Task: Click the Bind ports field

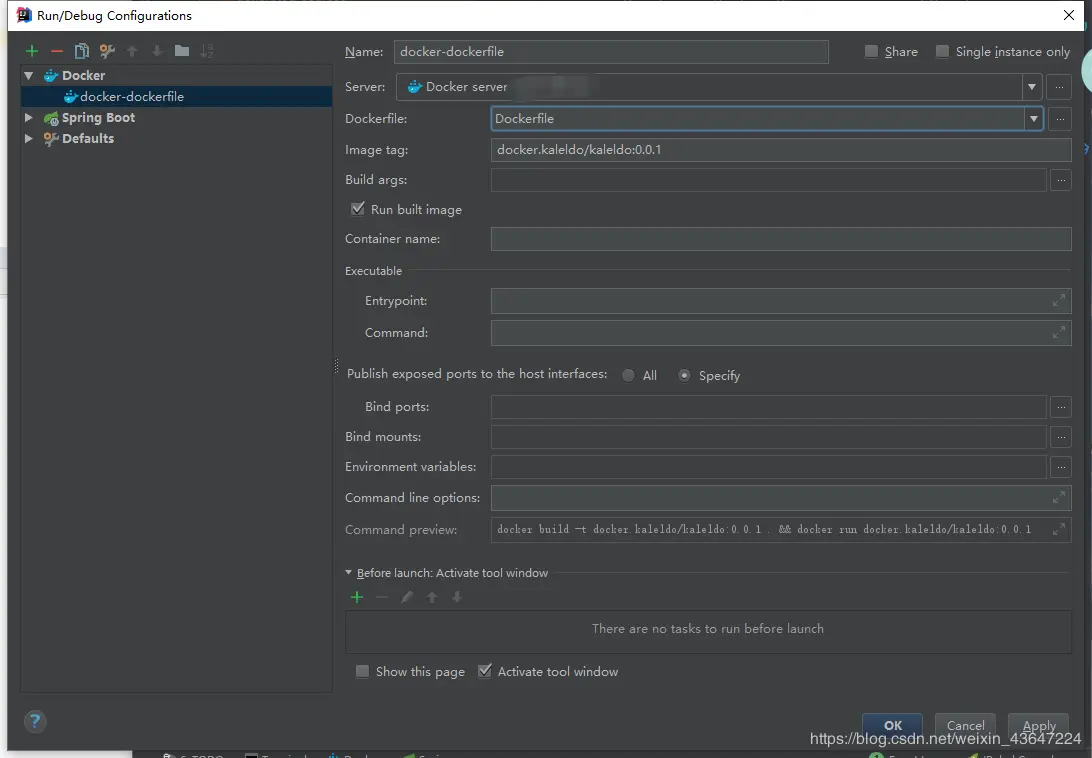Action: point(768,407)
